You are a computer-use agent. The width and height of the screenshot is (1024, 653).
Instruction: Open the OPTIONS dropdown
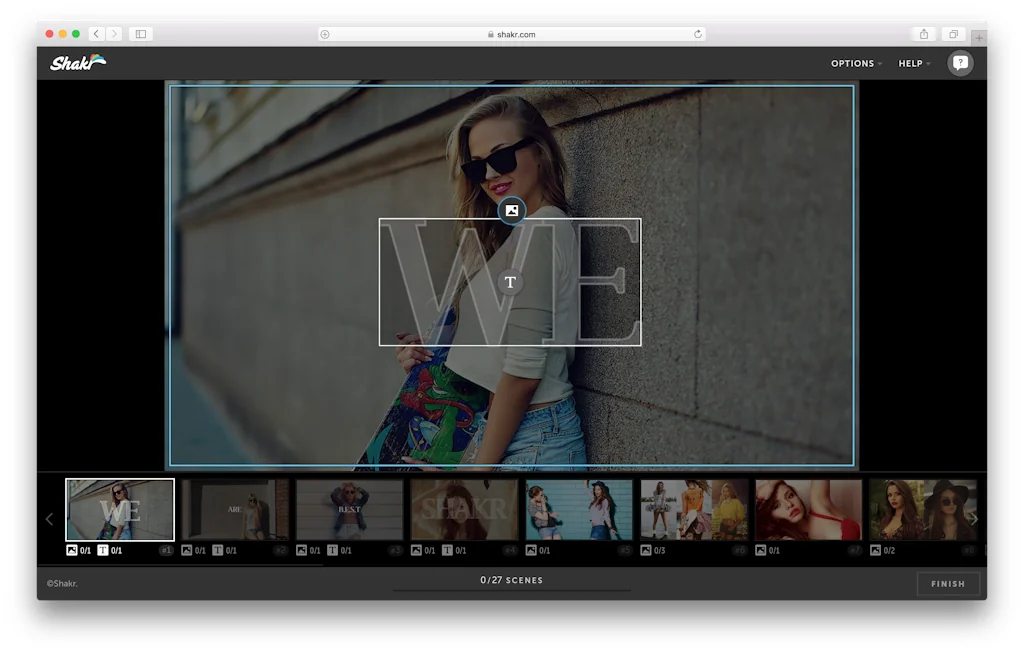click(854, 63)
